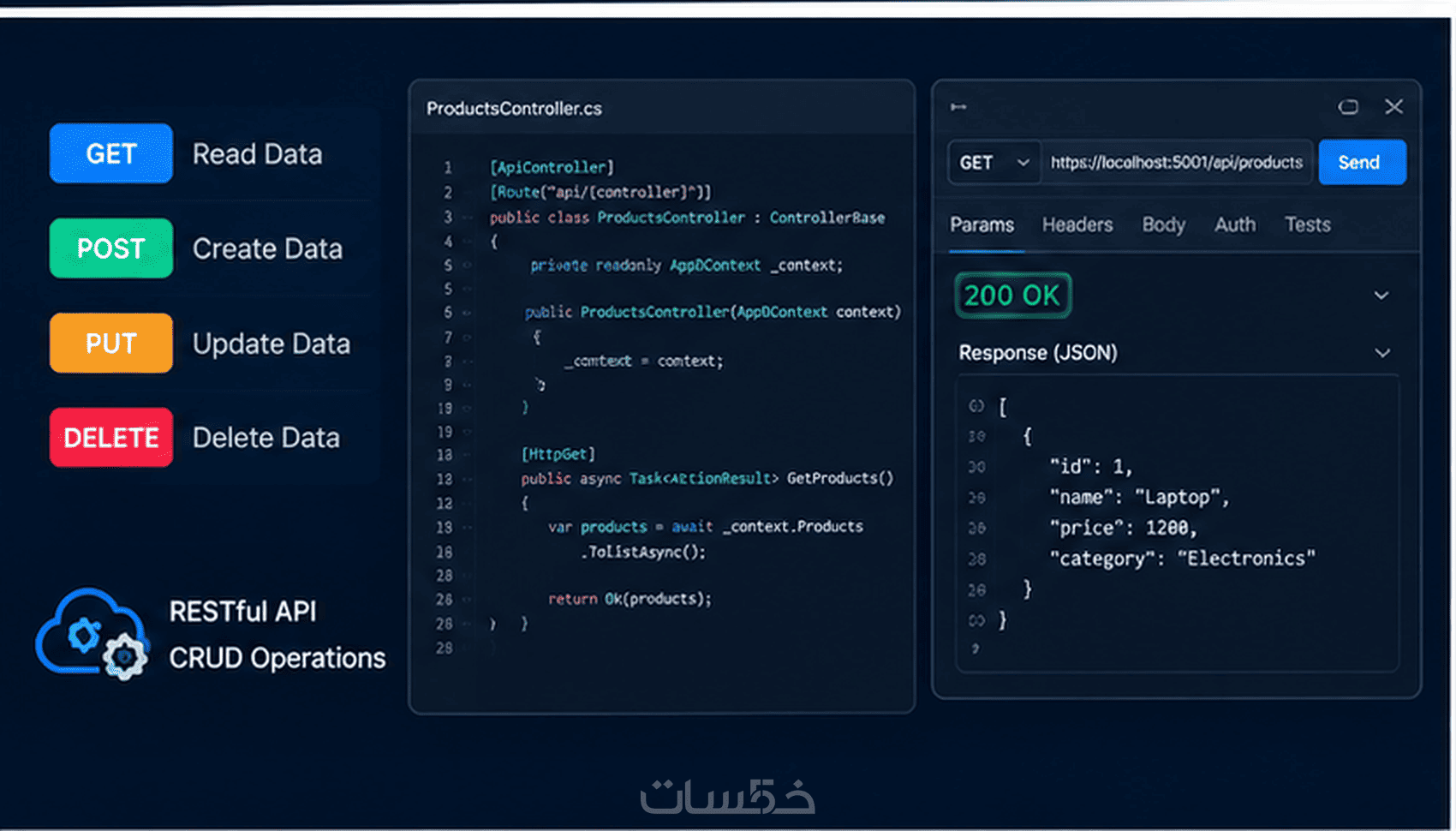Click the blue GET method badge
Image resolution: width=1456 pixels, height=831 pixels.
[110, 153]
